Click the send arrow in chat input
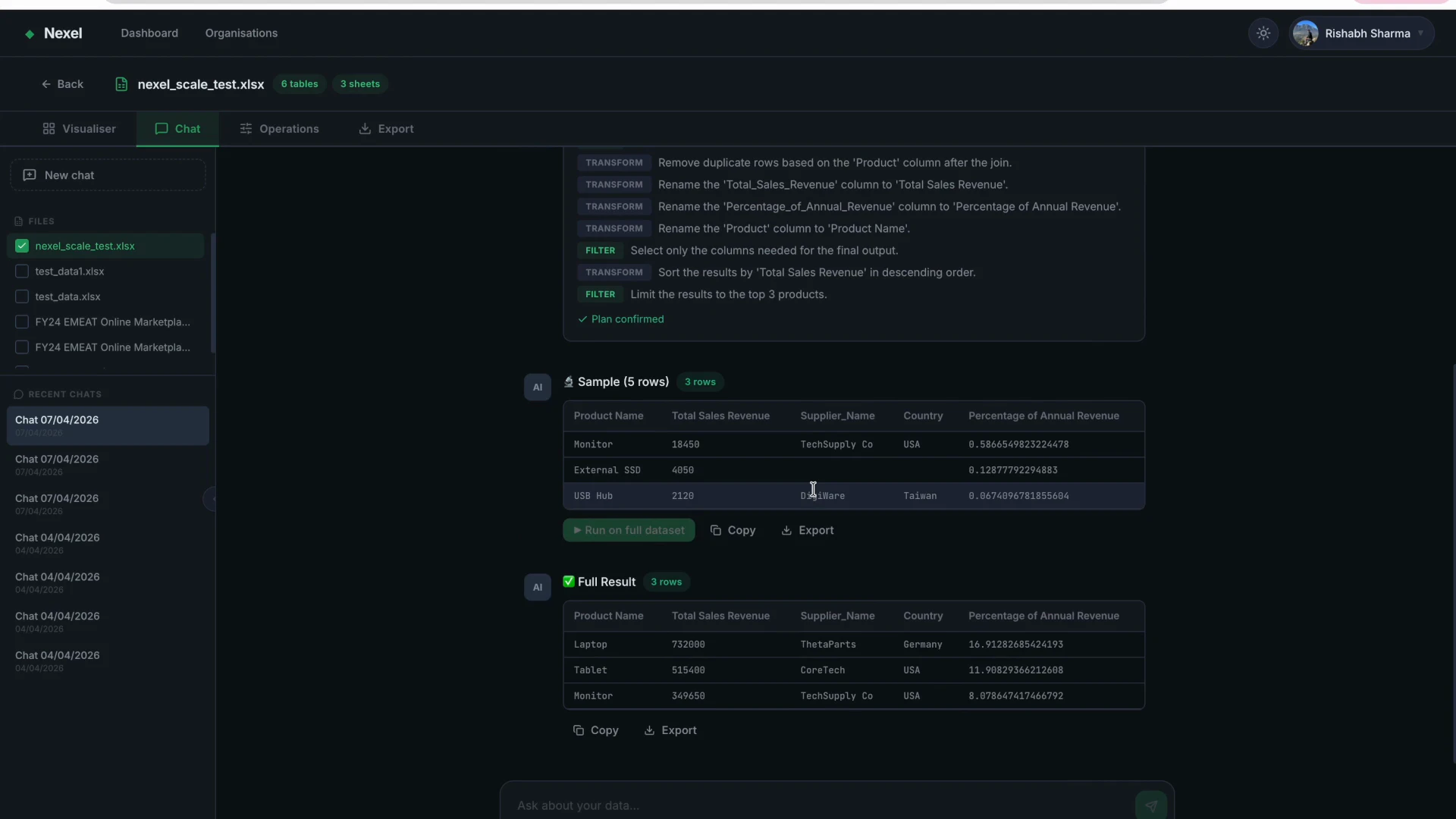Viewport: 1456px width, 819px height. pos(1151,805)
